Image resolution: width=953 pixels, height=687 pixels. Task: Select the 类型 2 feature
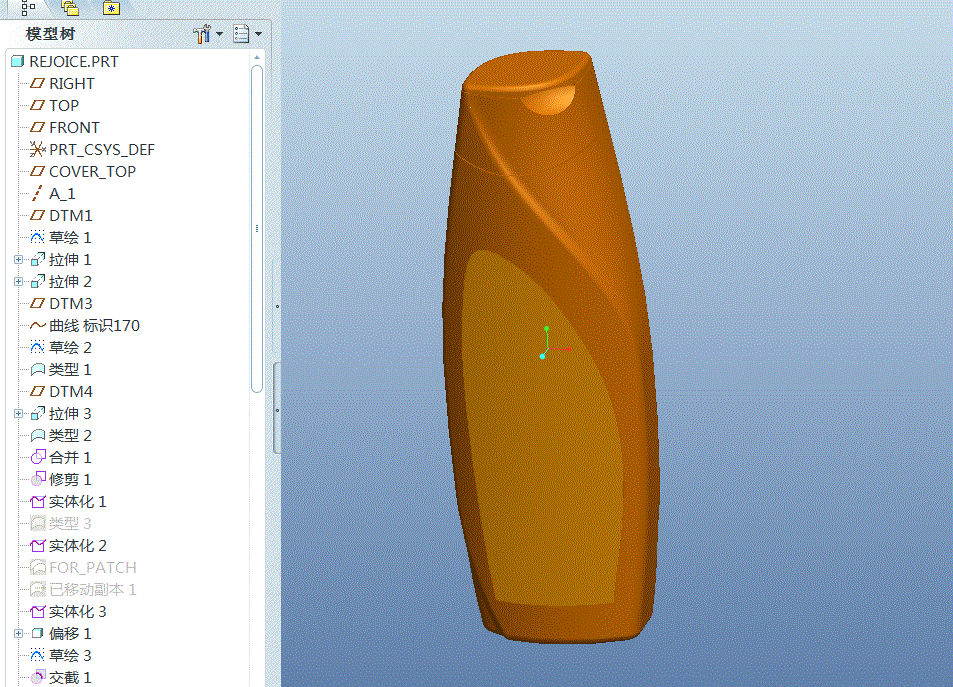click(61, 435)
